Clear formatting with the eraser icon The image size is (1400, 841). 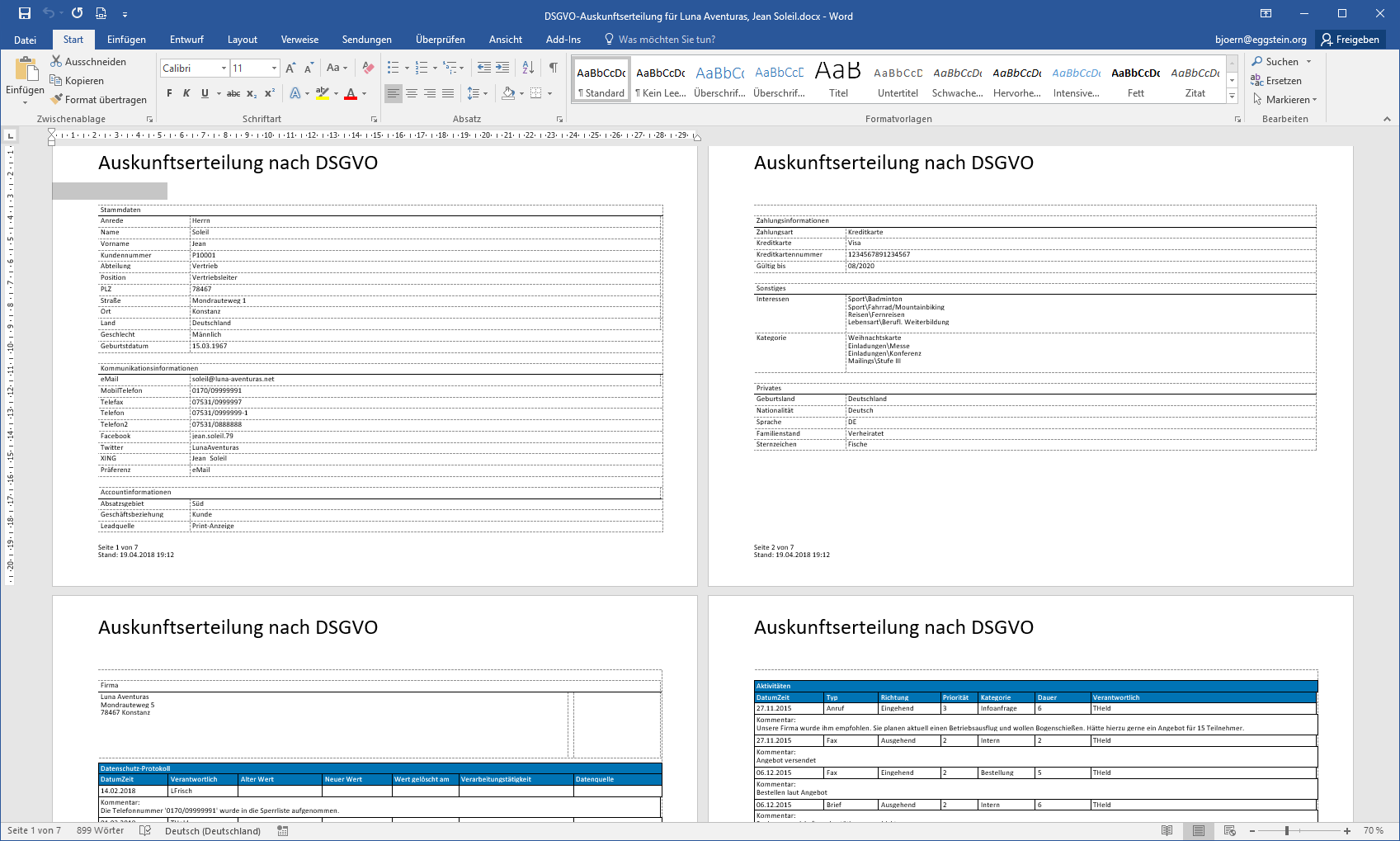(x=368, y=68)
